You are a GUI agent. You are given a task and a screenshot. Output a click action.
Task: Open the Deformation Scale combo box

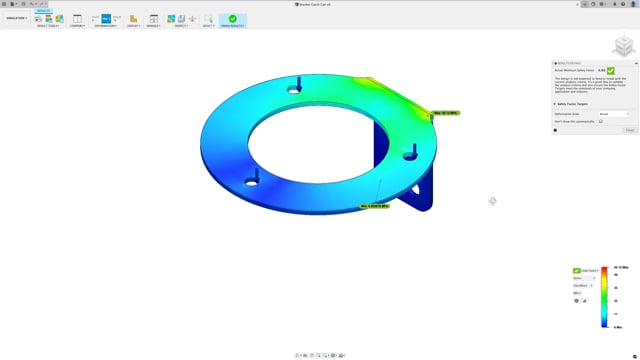[614, 114]
